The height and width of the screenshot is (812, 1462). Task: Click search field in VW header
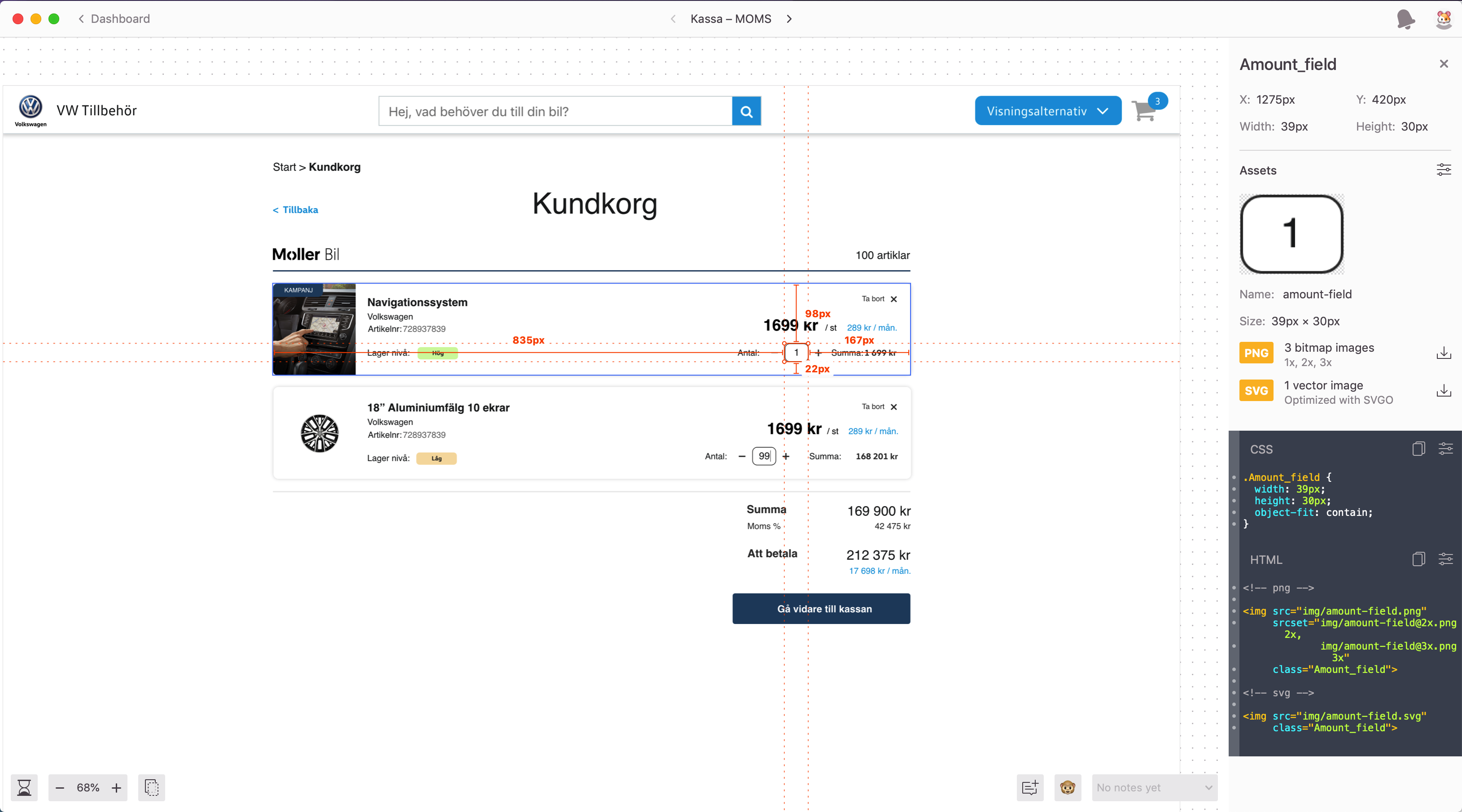[555, 111]
